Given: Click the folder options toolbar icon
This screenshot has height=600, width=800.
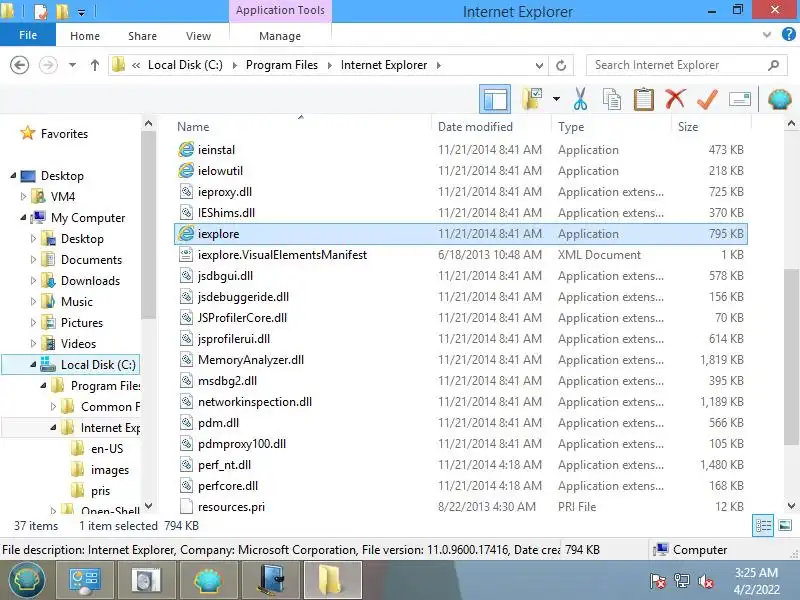Looking at the screenshot, I should pyautogui.click(x=532, y=99).
